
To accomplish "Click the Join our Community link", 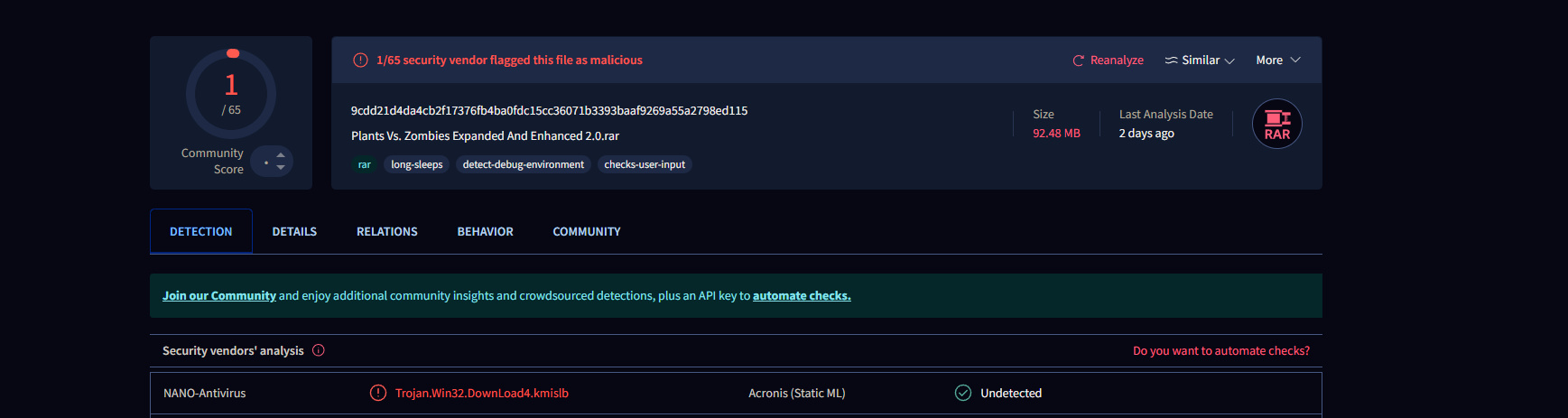I will coord(219,296).
